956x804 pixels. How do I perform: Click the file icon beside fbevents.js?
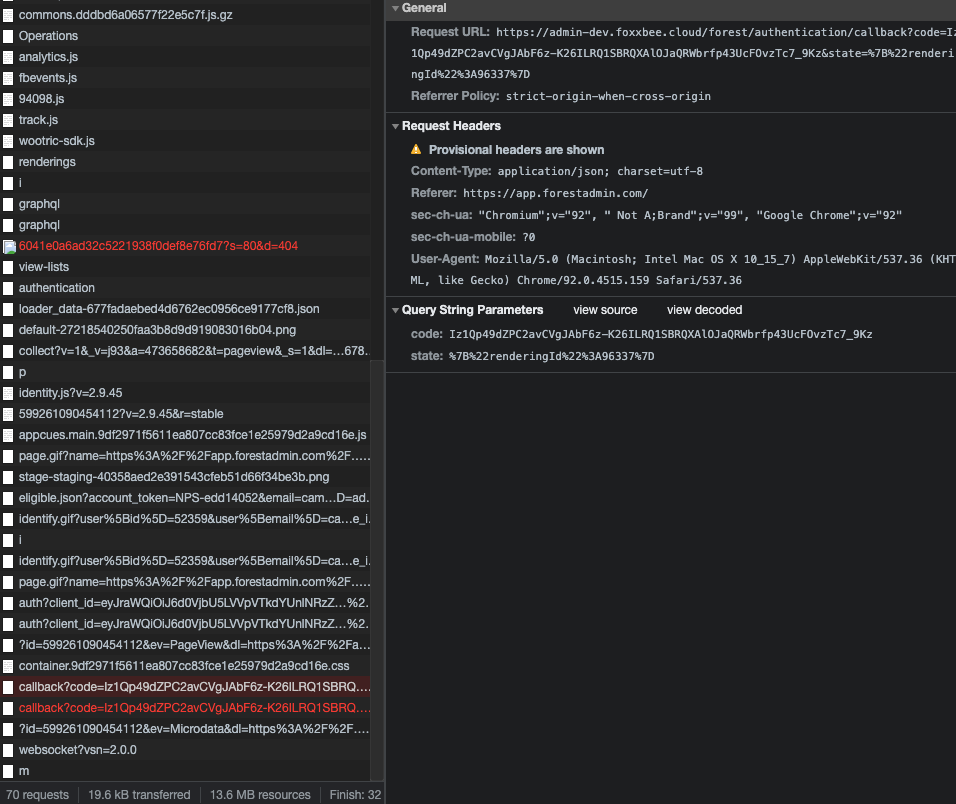coord(8,78)
